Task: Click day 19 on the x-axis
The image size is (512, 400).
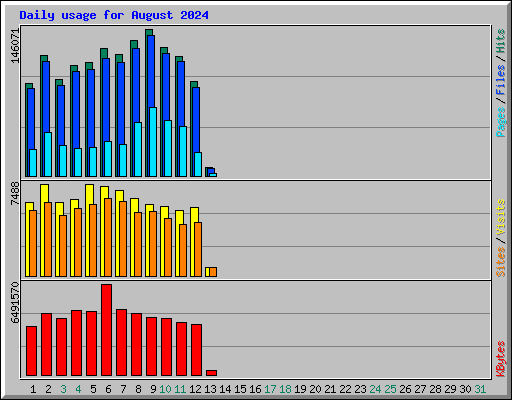Action: pyautogui.click(x=300, y=389)
